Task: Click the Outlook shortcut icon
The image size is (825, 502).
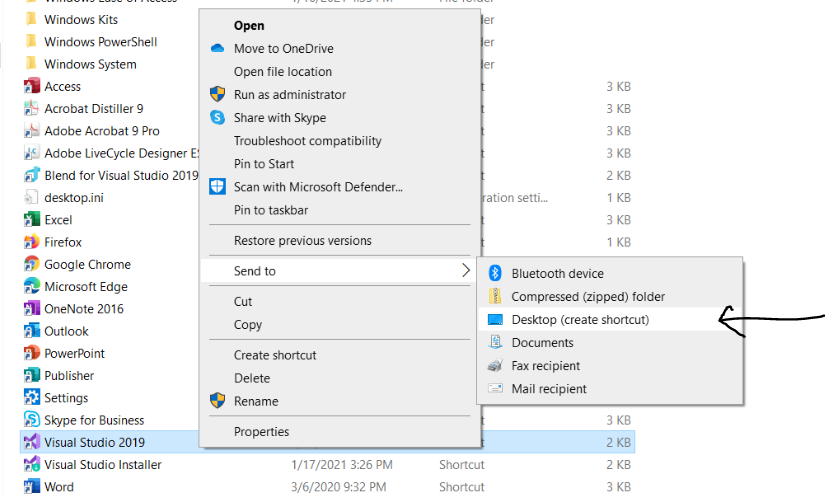Action: (32, 331)
